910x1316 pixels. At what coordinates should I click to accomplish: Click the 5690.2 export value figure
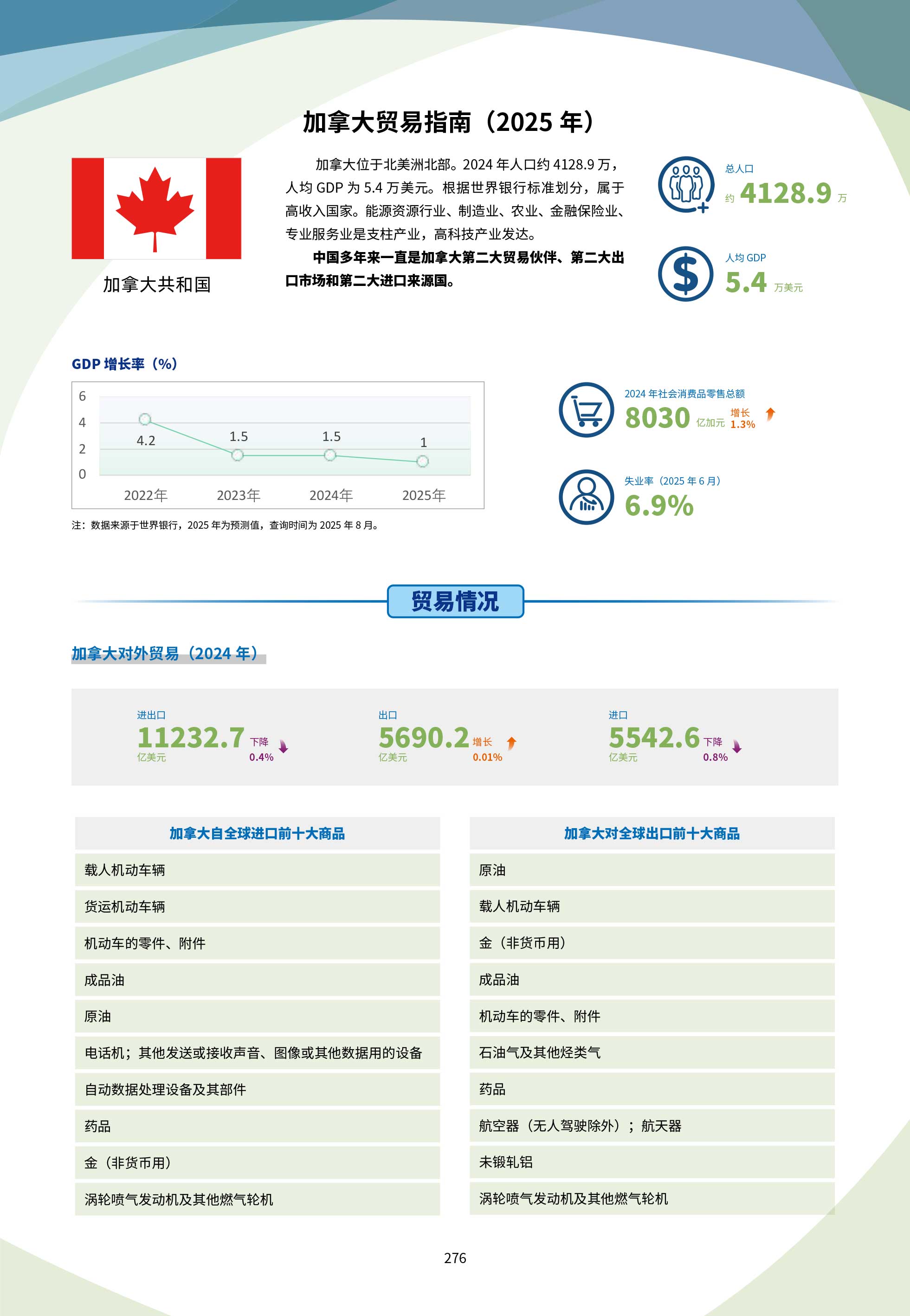coord(423,738)
